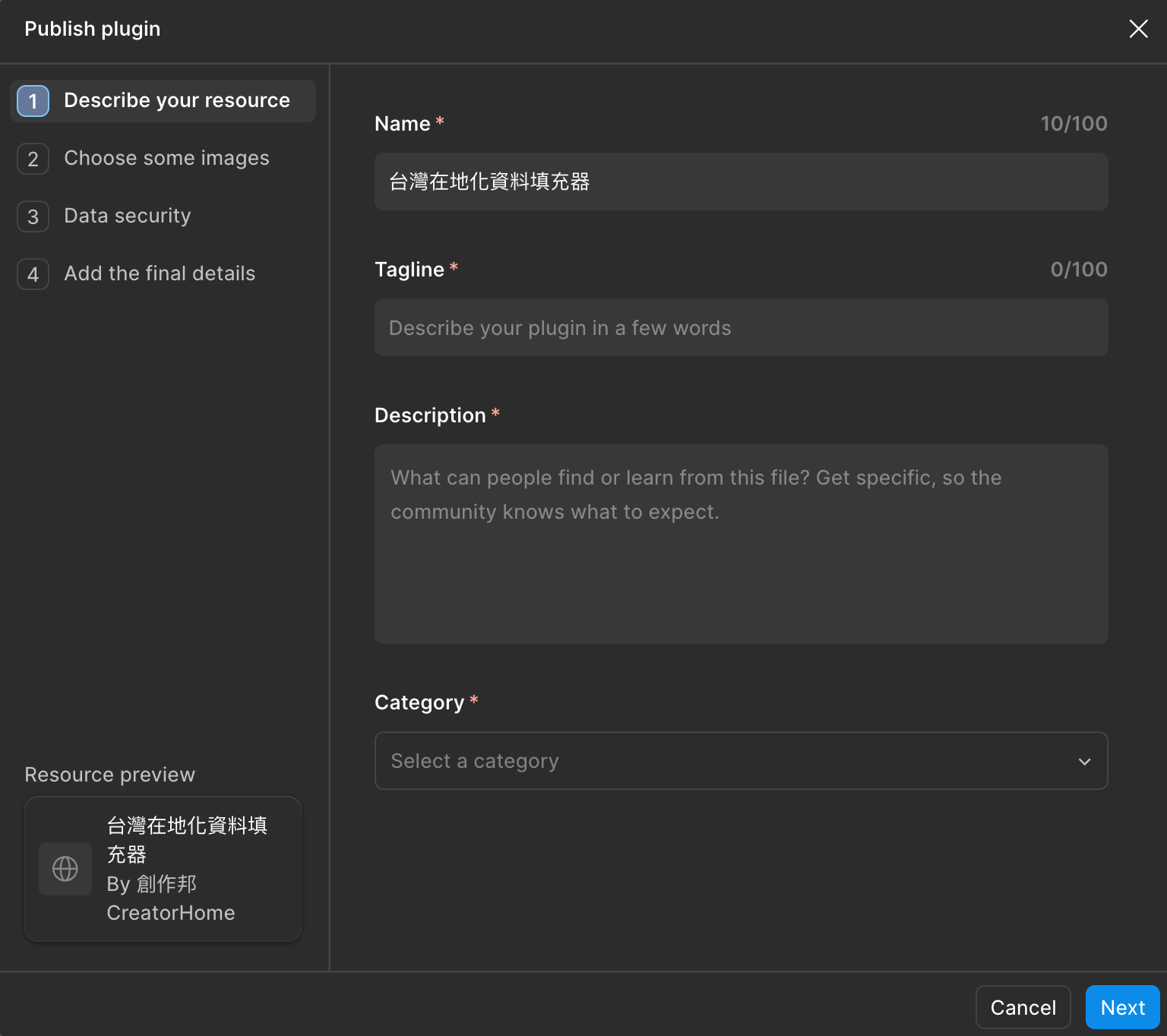The width and height of the screenshot is (1167, 1036).
Task: Click step 3 number badge
Action: pyautogui.click(x=33, y=216)
